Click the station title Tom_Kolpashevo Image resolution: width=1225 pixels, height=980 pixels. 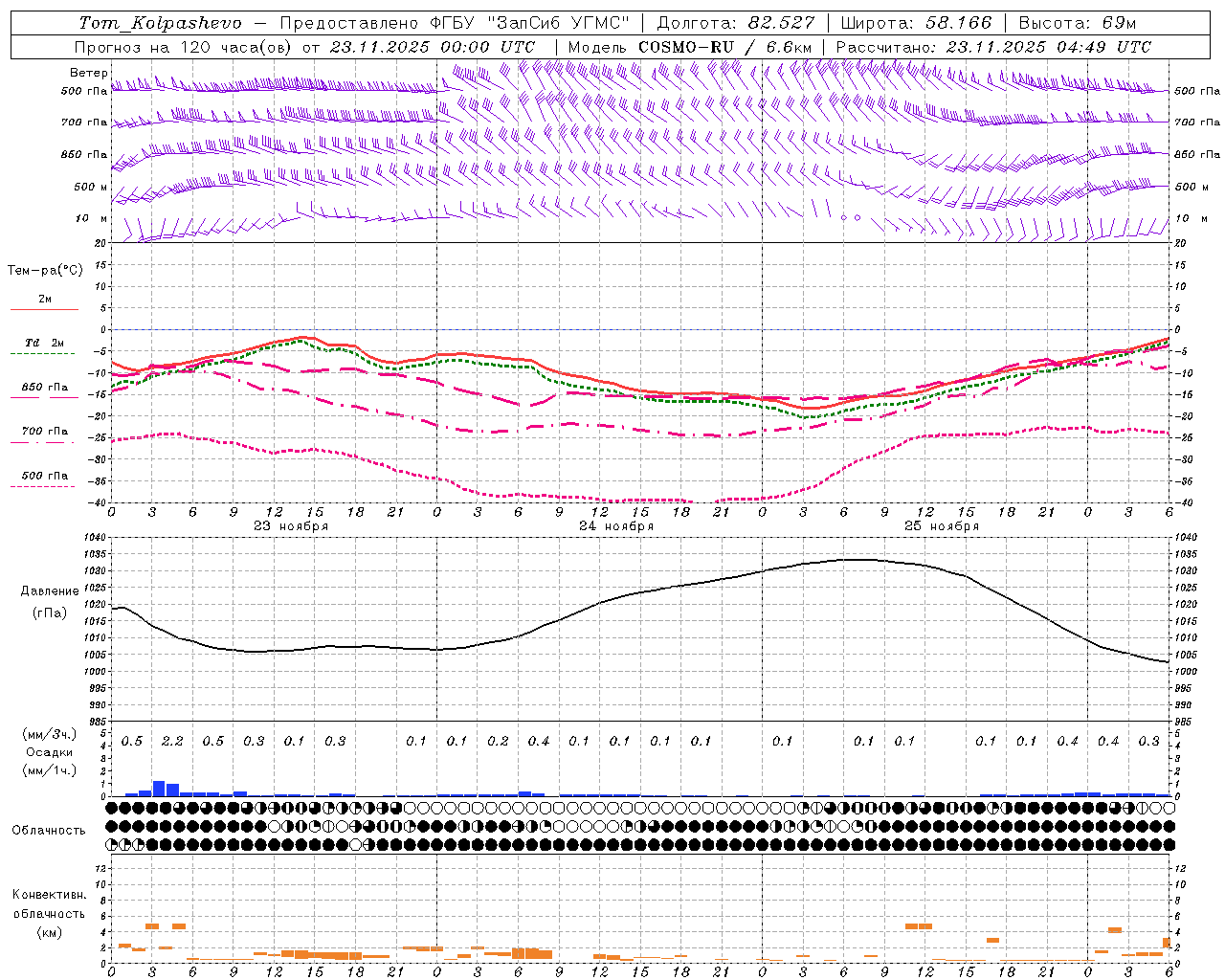click(160, 23)
